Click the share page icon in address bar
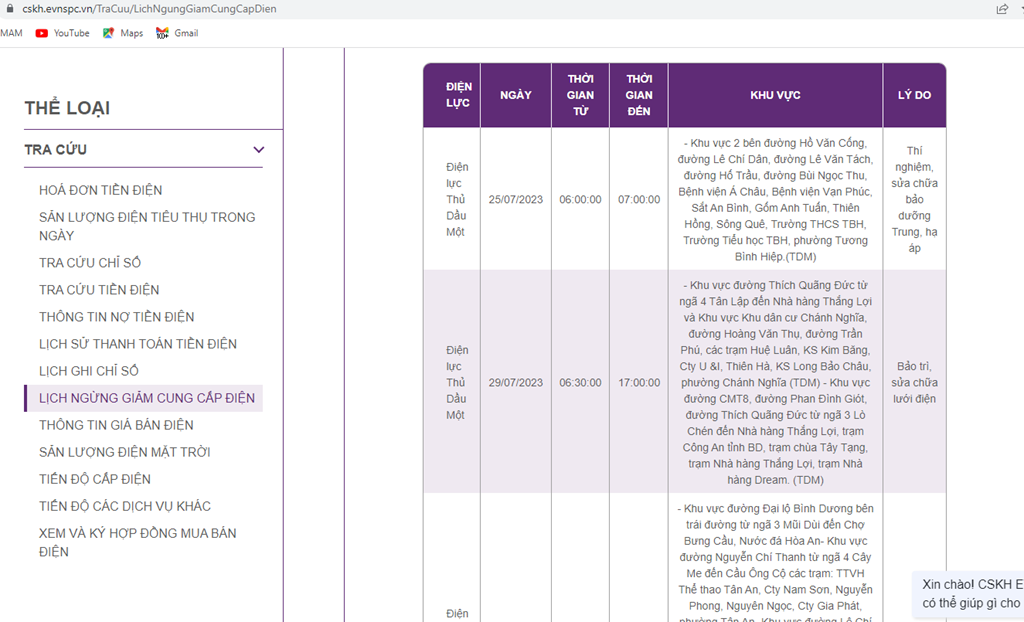 coord(1002,9)
